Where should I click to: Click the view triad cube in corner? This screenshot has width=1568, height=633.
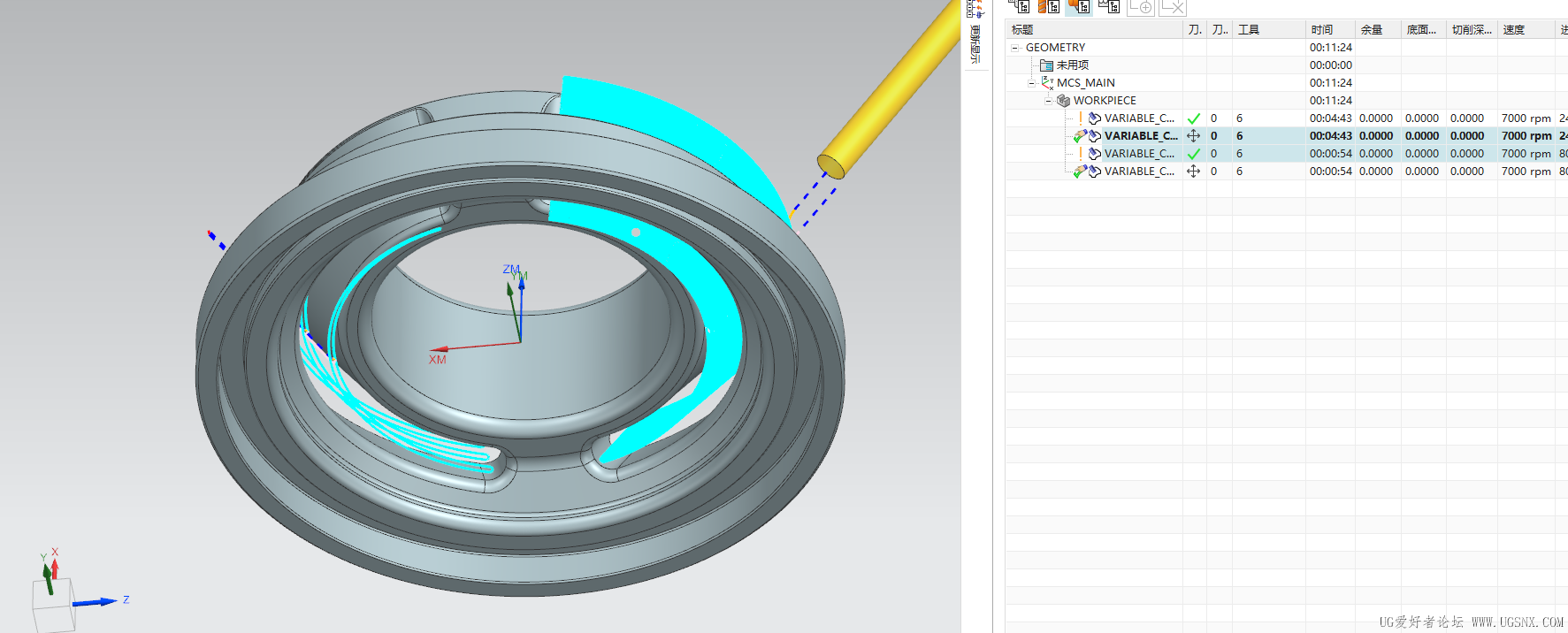click(53, 606)
